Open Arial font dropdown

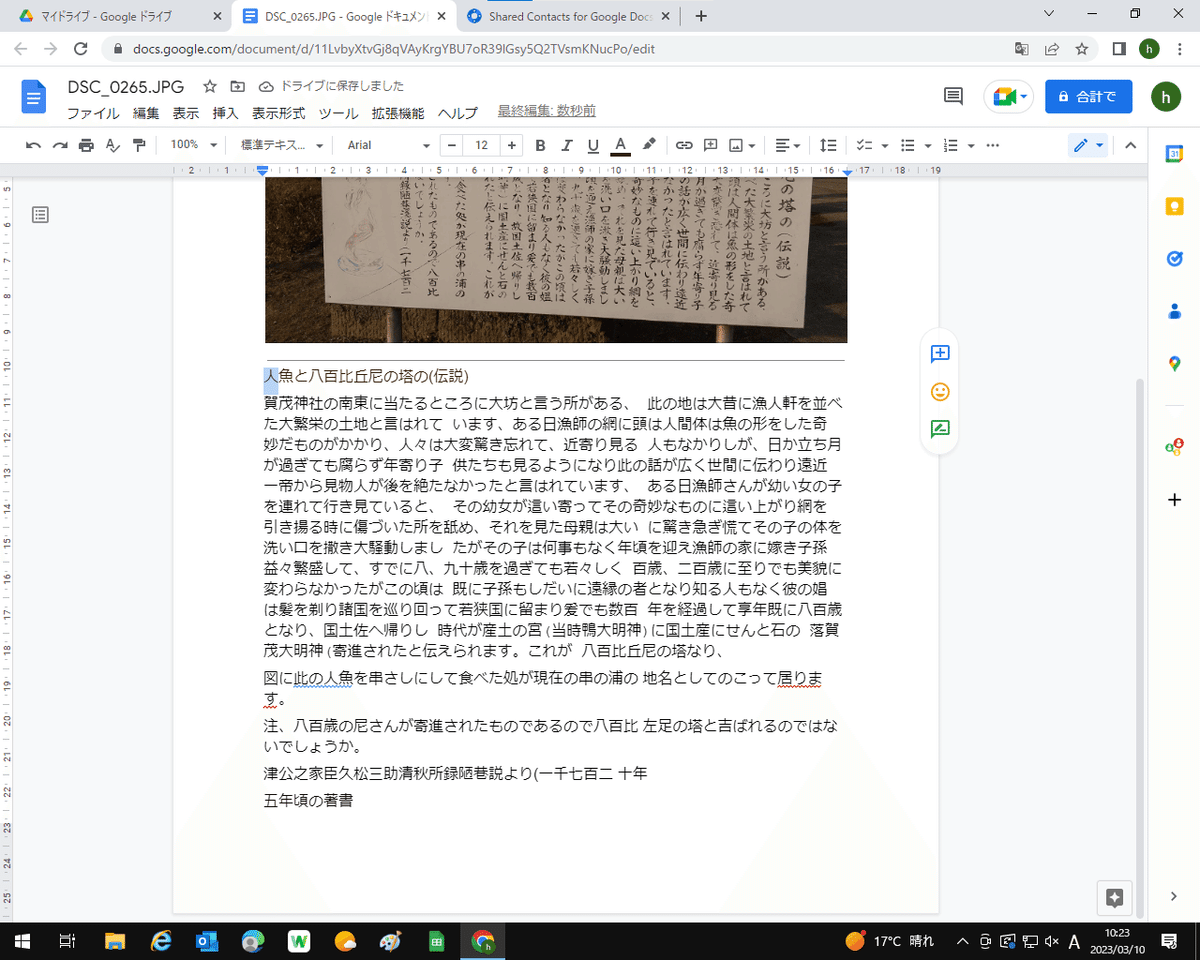388,145
